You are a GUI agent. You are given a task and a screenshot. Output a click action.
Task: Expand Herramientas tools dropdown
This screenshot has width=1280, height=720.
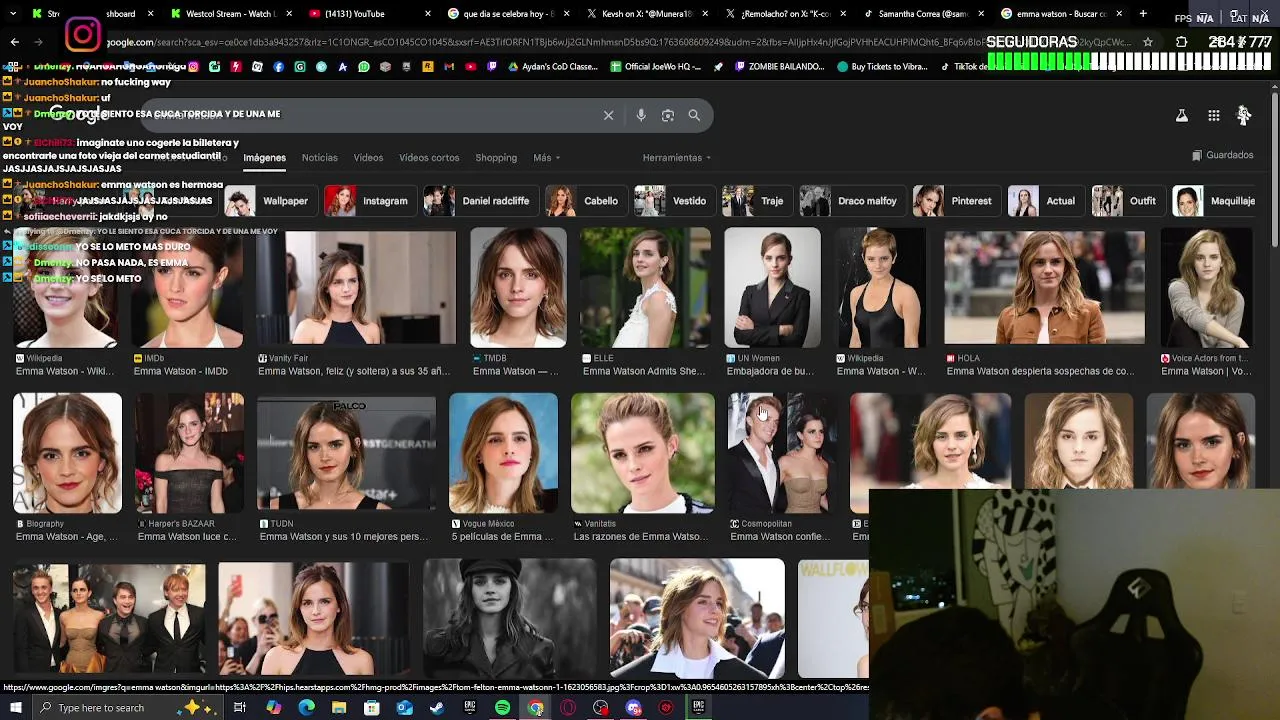(x=677, y=158)
